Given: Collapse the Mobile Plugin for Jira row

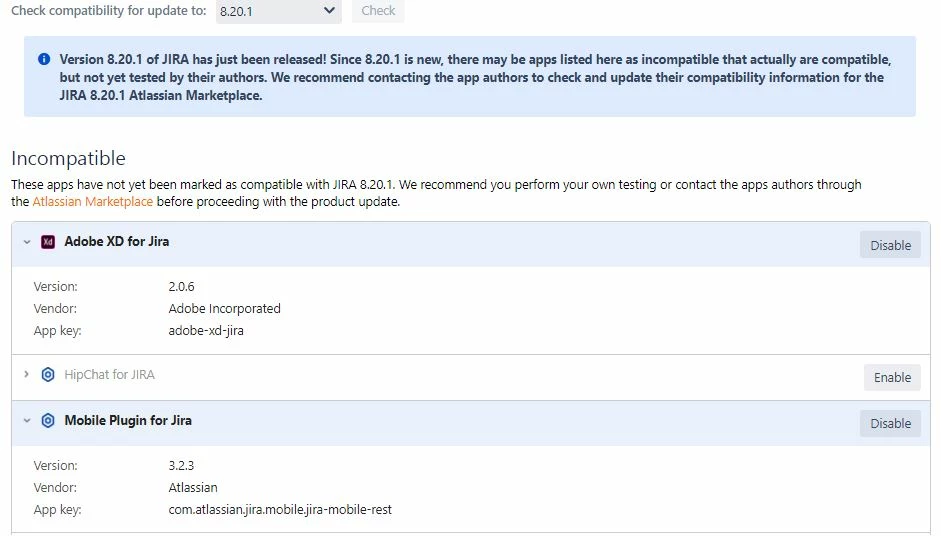Looking at the screenshot, I should [26, 421].
